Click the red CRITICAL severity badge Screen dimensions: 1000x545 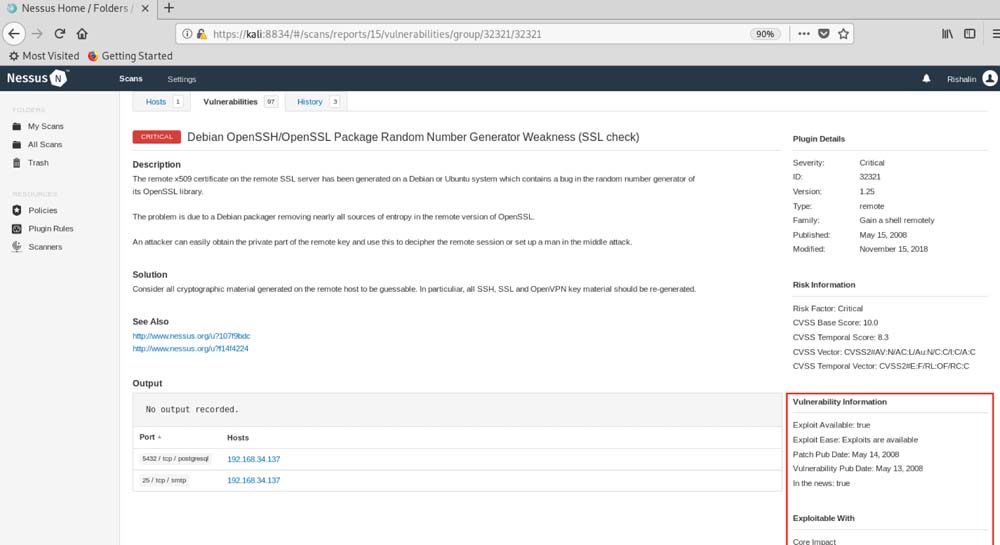(x=156, y=137)
